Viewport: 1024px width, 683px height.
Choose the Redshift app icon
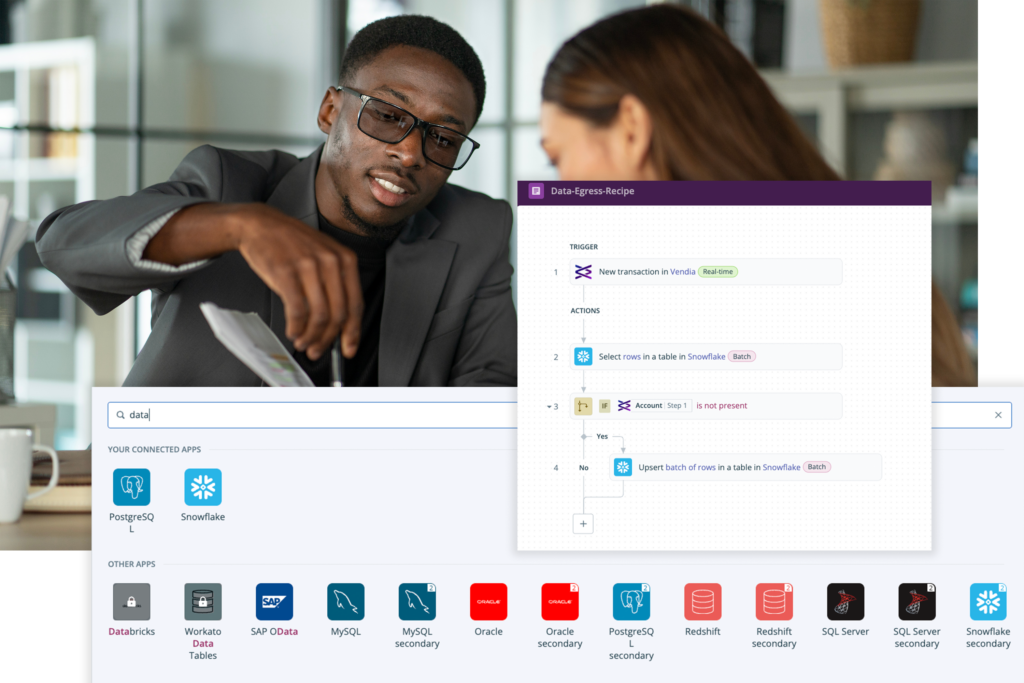pyautogui.click(x=703, y=601)
